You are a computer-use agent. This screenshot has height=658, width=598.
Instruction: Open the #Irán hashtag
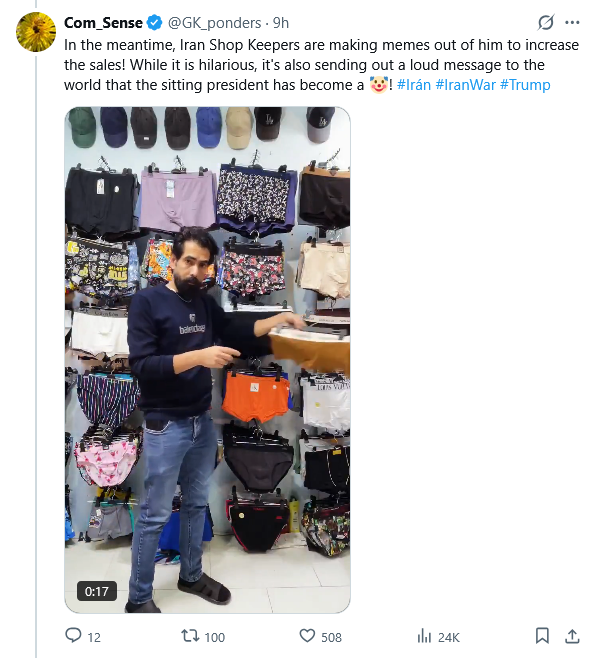tap(414, 85)
